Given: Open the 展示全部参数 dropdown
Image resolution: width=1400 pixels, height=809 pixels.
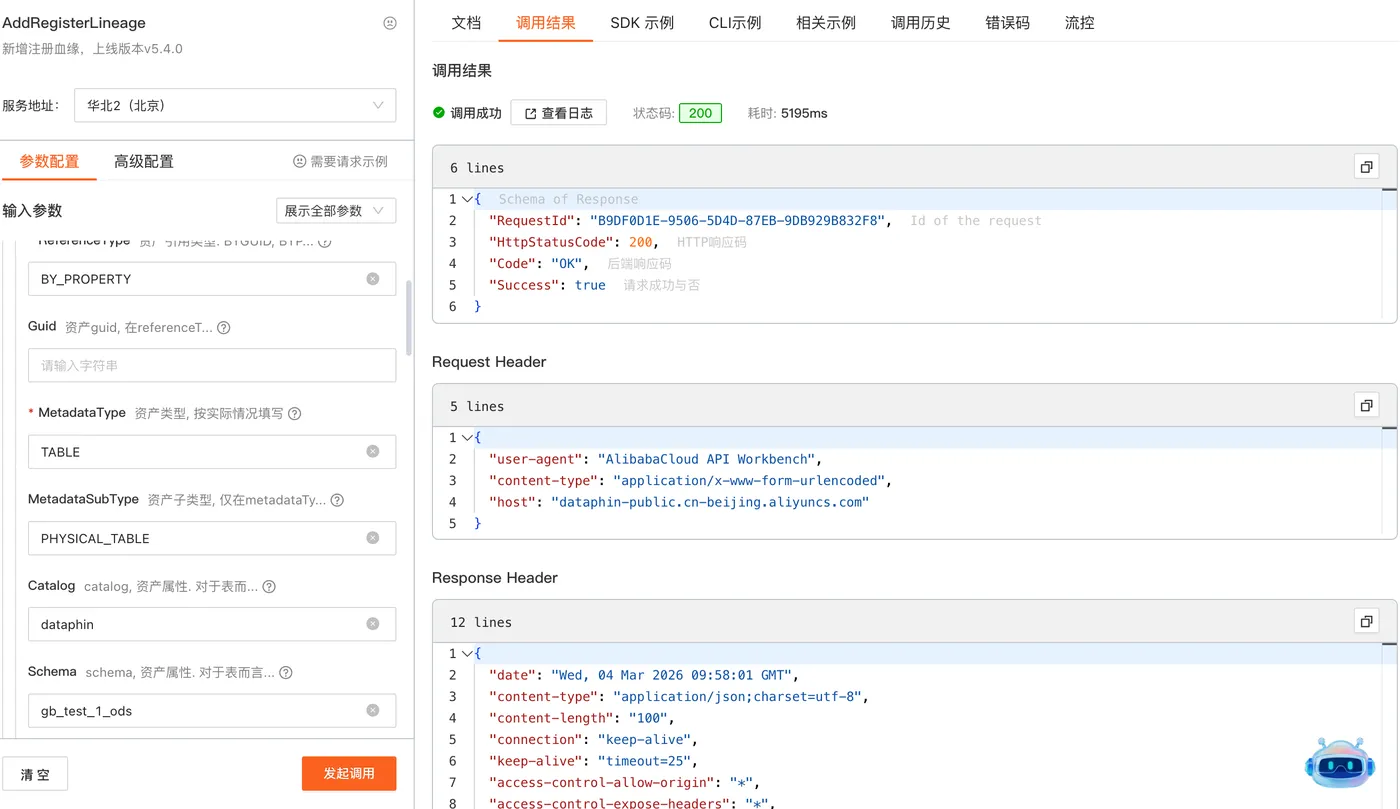Looking at the screenshot, I should click(335, 211).
